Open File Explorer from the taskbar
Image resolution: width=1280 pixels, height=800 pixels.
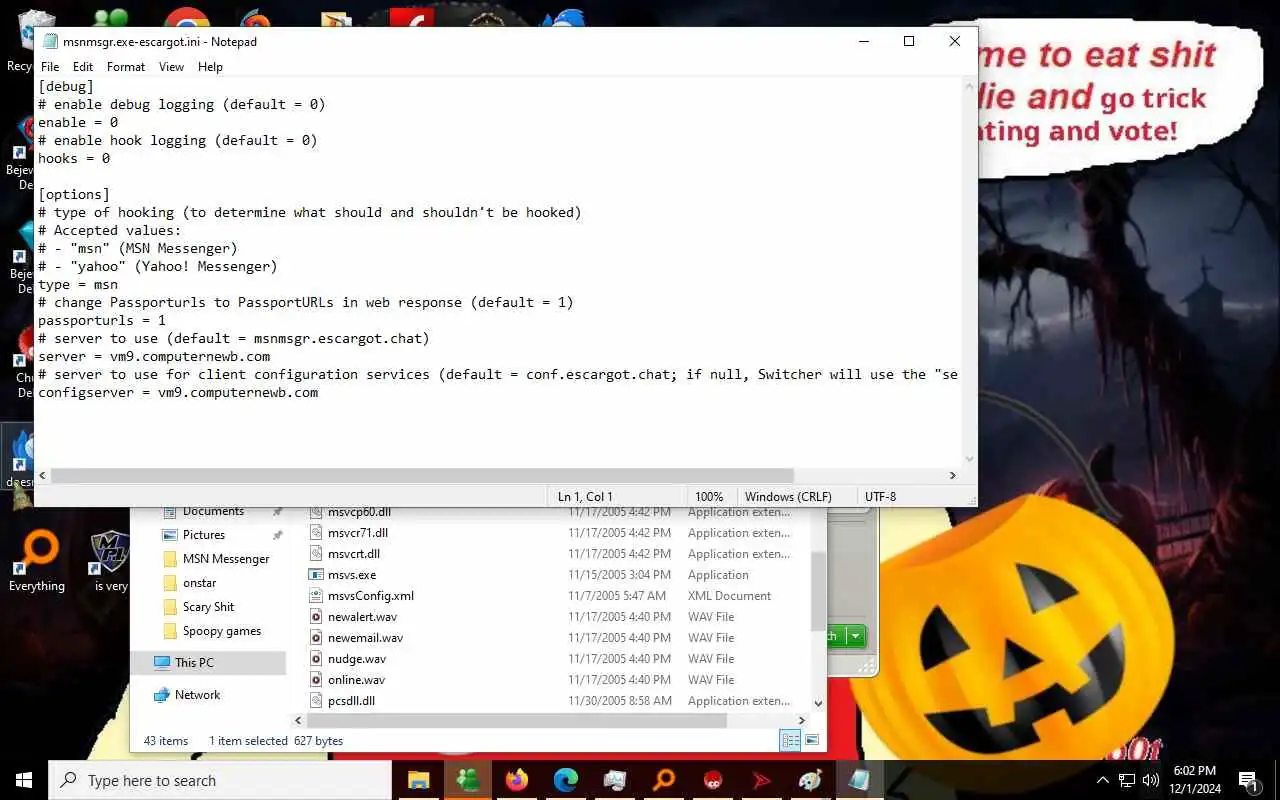click(x=418, y=780)
